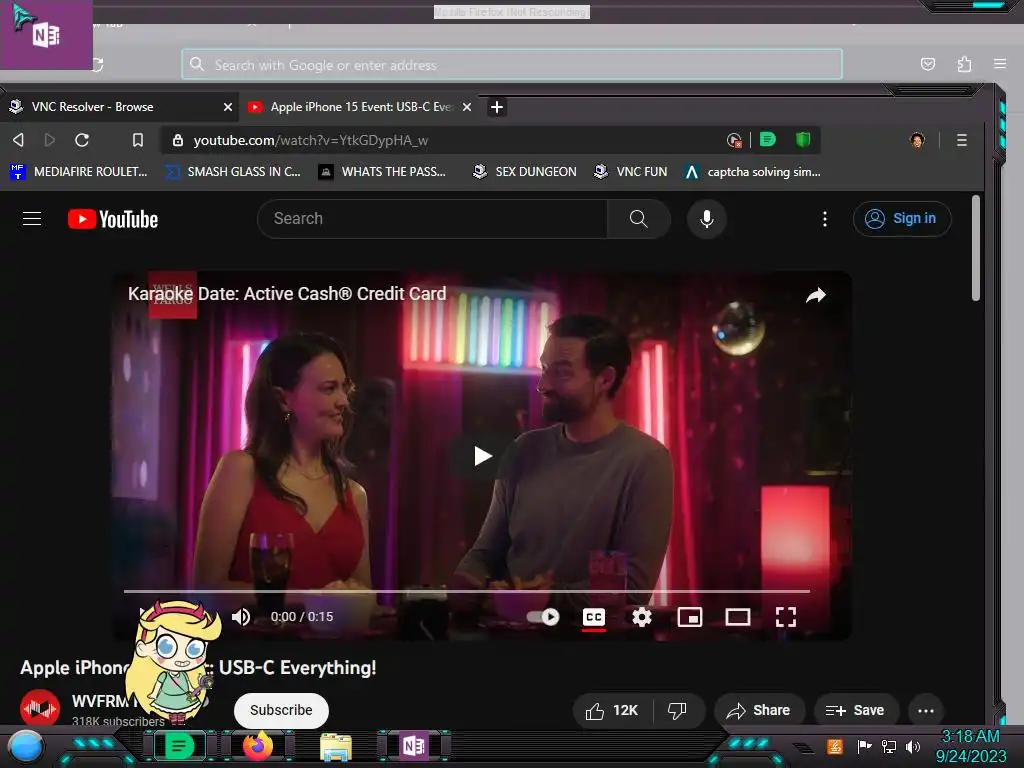Open video settings gear
The width and height of the screenshot is (1024, 768).
point(642,616)
